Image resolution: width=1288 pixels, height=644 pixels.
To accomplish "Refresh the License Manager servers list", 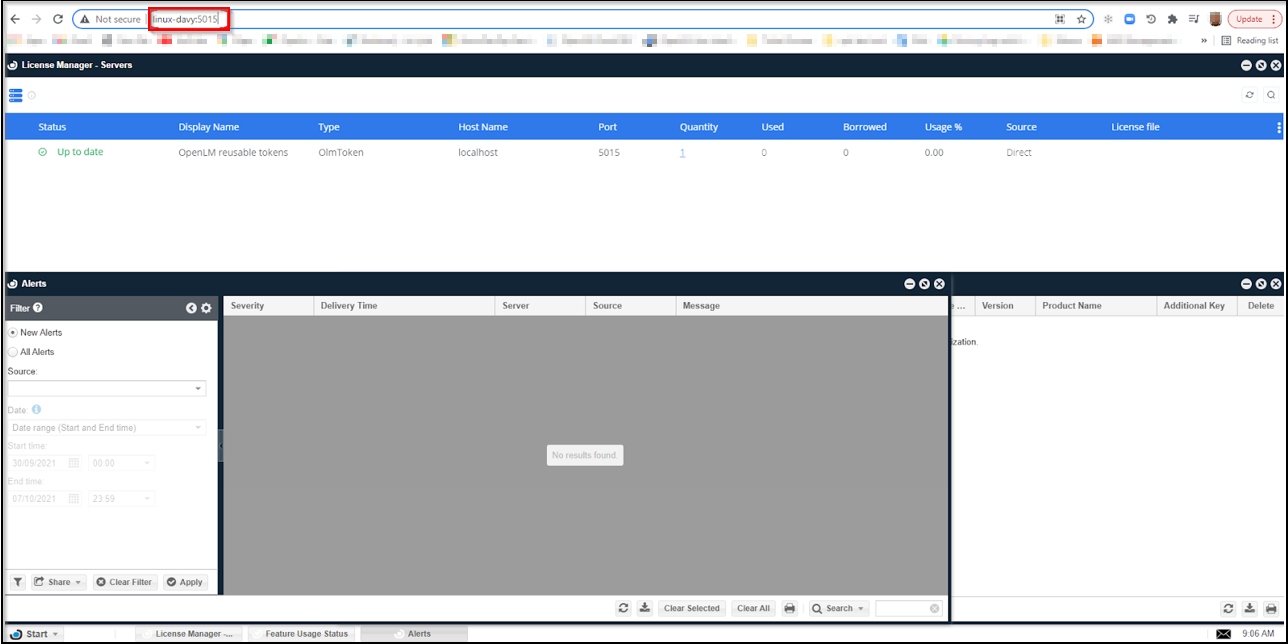I will (x=1249, y=95).
